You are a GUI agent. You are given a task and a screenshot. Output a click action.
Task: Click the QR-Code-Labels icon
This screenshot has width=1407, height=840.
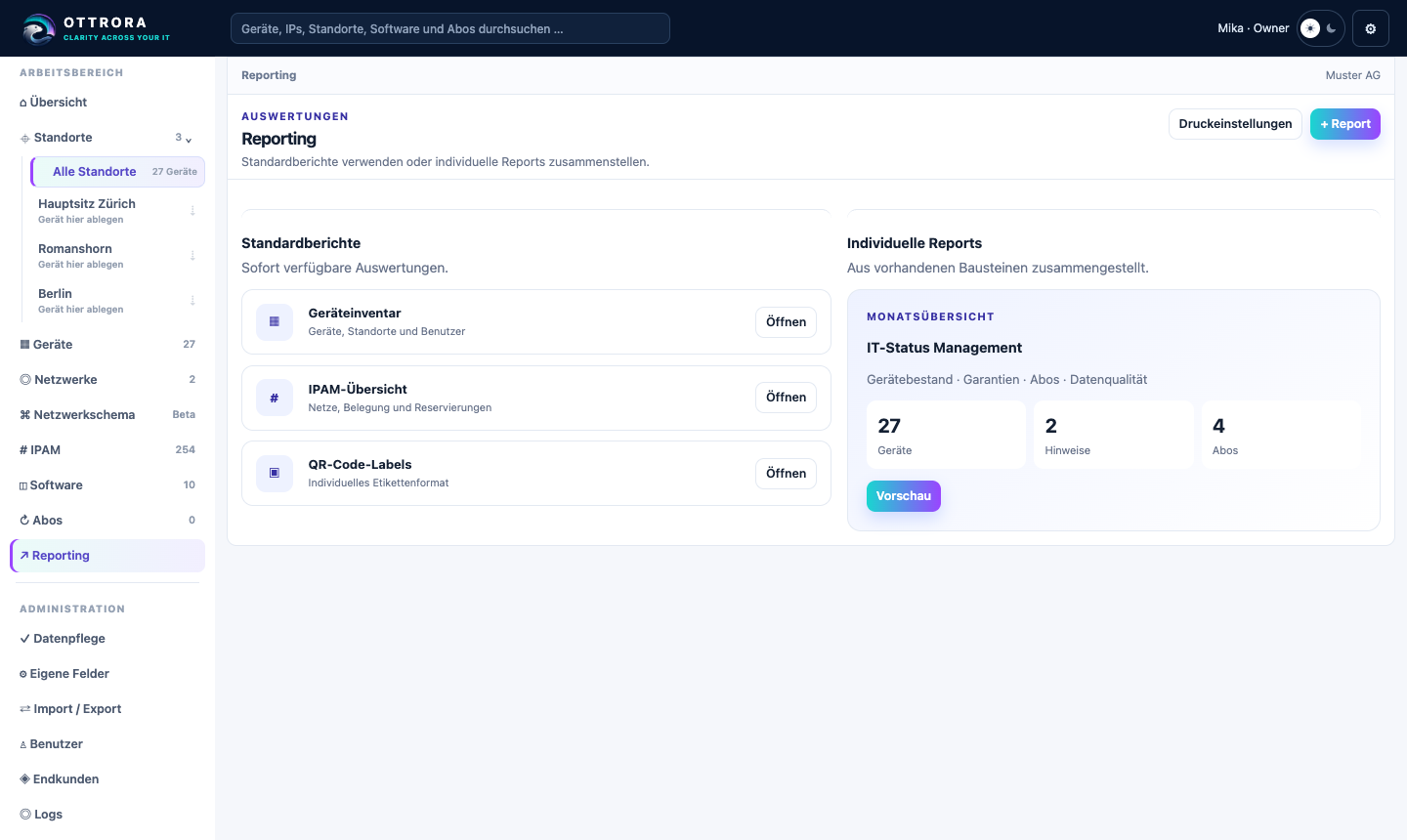click(x=275, y=473)
